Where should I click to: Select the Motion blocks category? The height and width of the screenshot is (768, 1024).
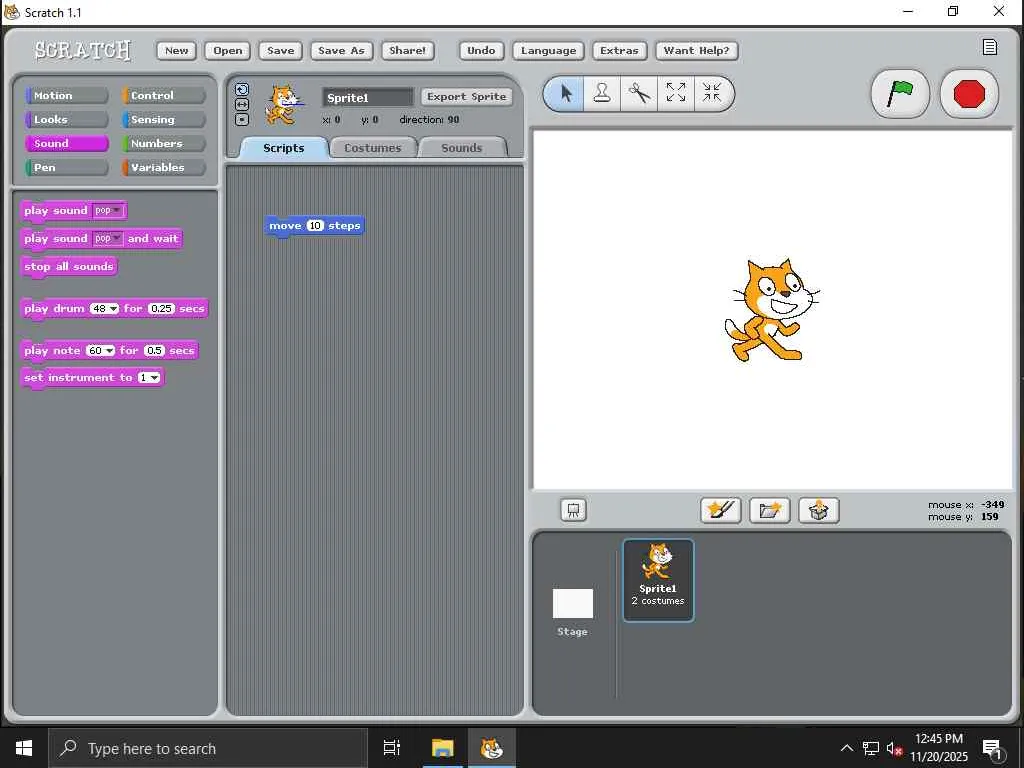[x=67, y=95]
